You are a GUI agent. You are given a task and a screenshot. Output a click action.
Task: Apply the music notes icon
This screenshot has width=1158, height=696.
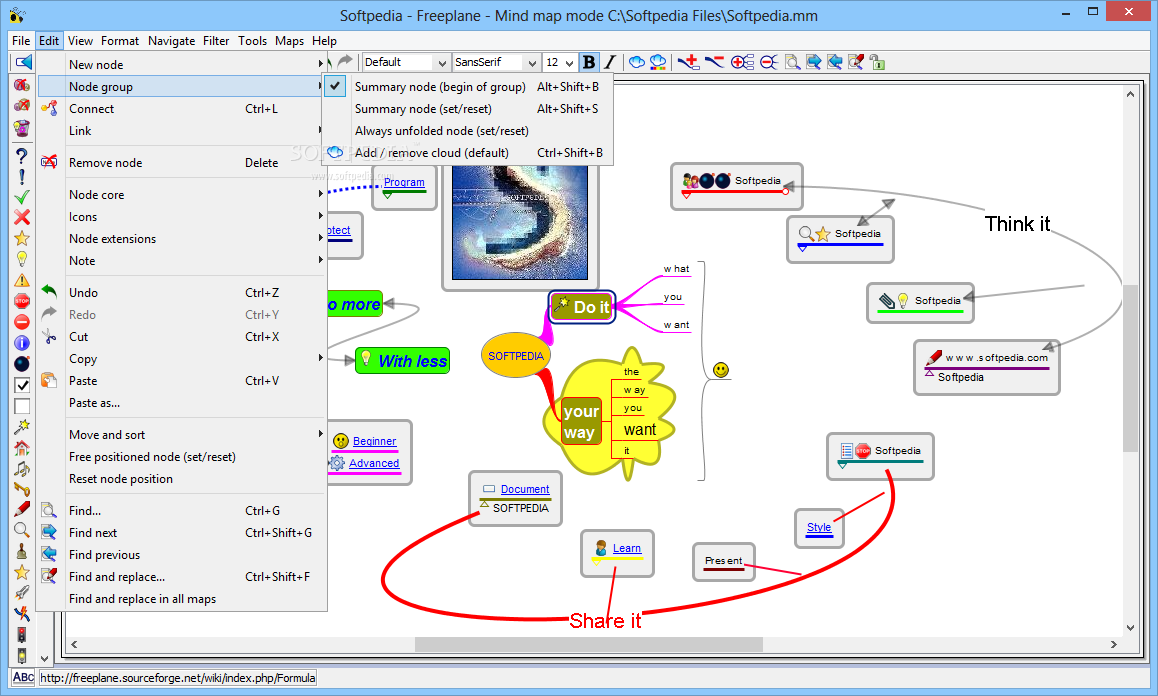(22, 468)
